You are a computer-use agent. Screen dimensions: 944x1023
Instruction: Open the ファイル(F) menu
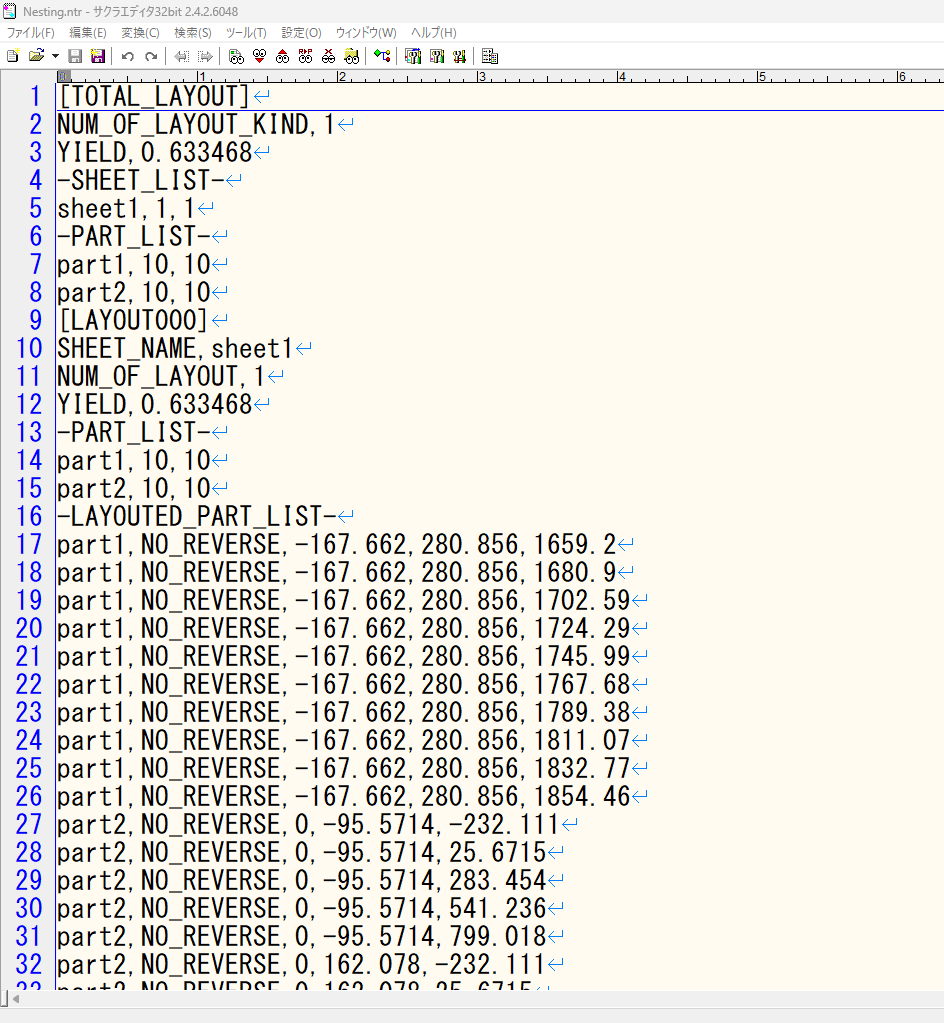(31, 33)
